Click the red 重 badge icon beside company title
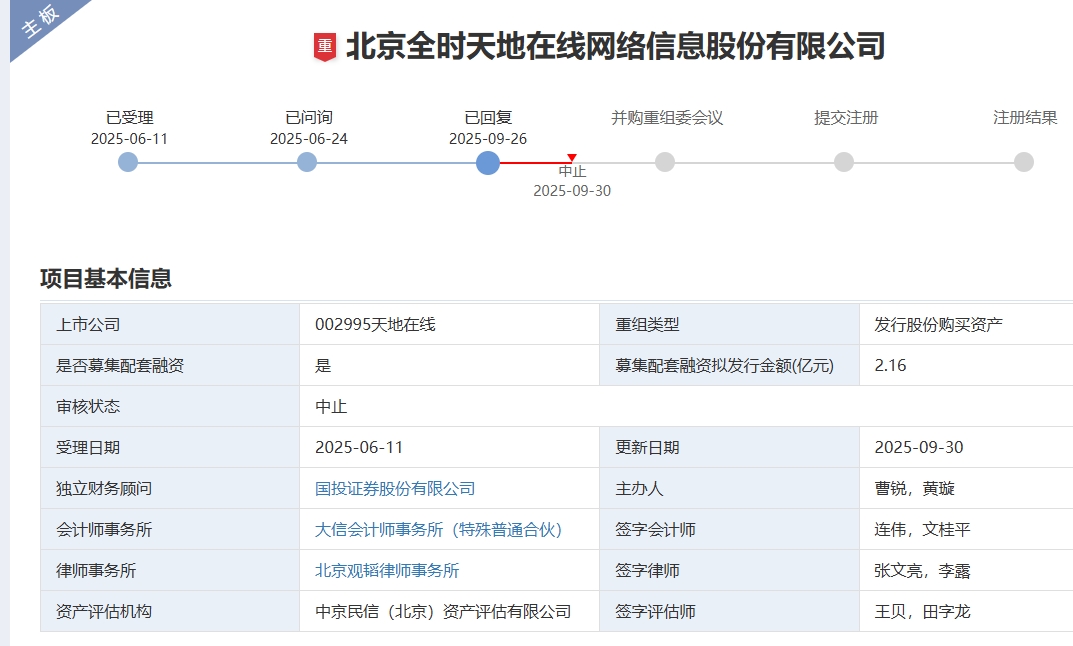The image size is (1073, 646). pyautogui.click(x=324, y=47)
